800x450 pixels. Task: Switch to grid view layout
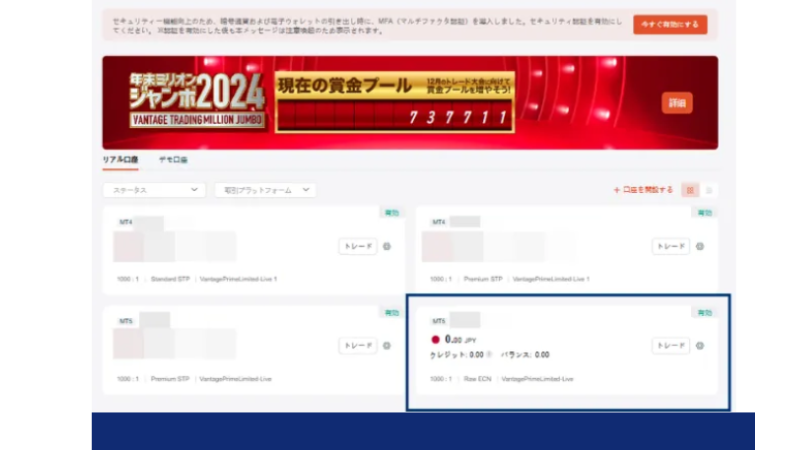690,189
